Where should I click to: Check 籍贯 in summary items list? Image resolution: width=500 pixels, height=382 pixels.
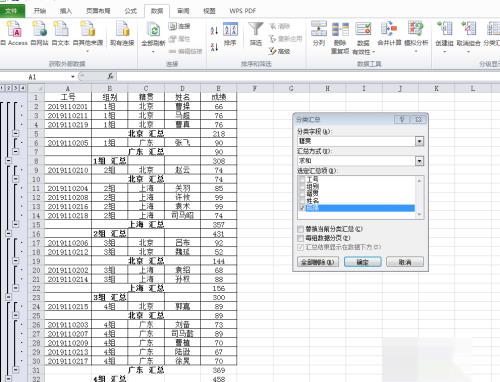(302, 193)
